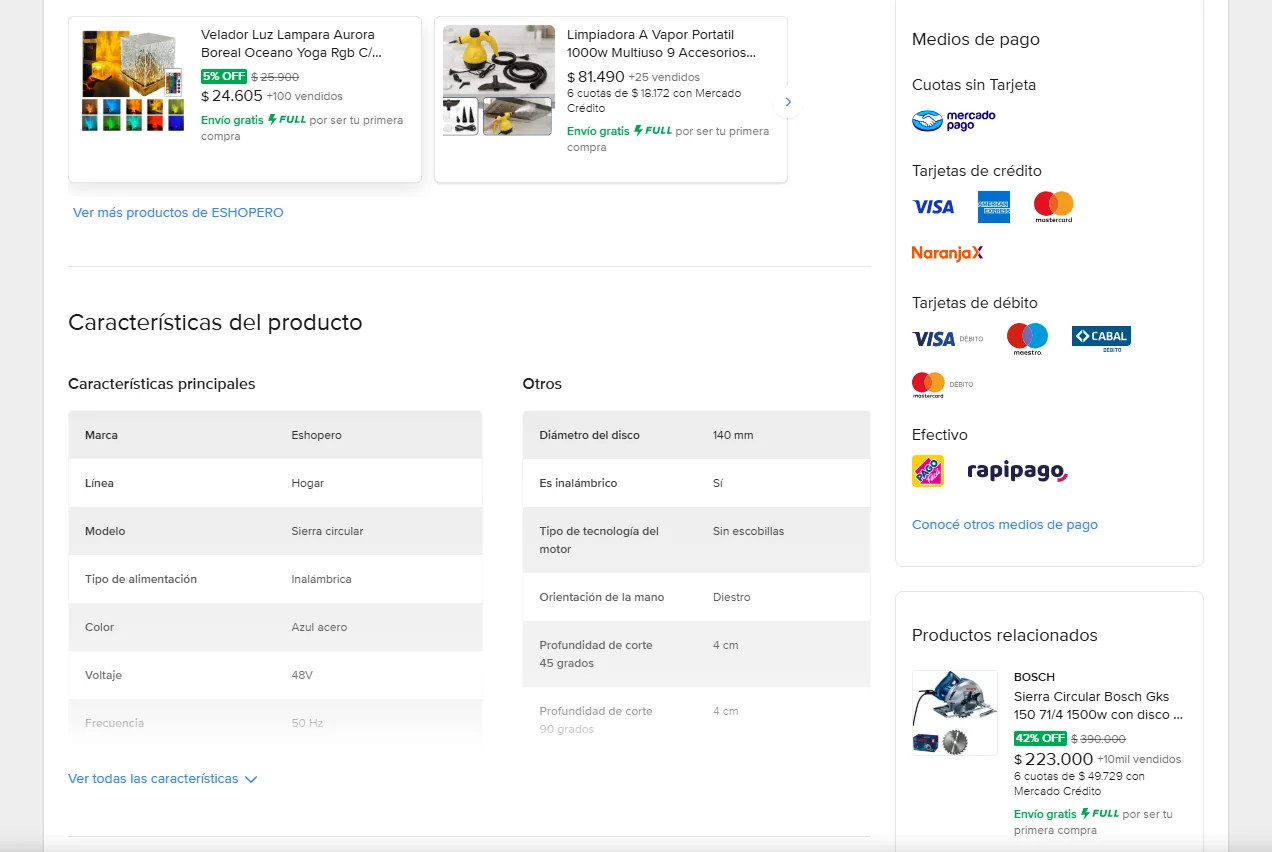Viewport: 1272px width, 852px height.
Task: Click the Aurora lamp product thumbnail
Action: [133, 80]
